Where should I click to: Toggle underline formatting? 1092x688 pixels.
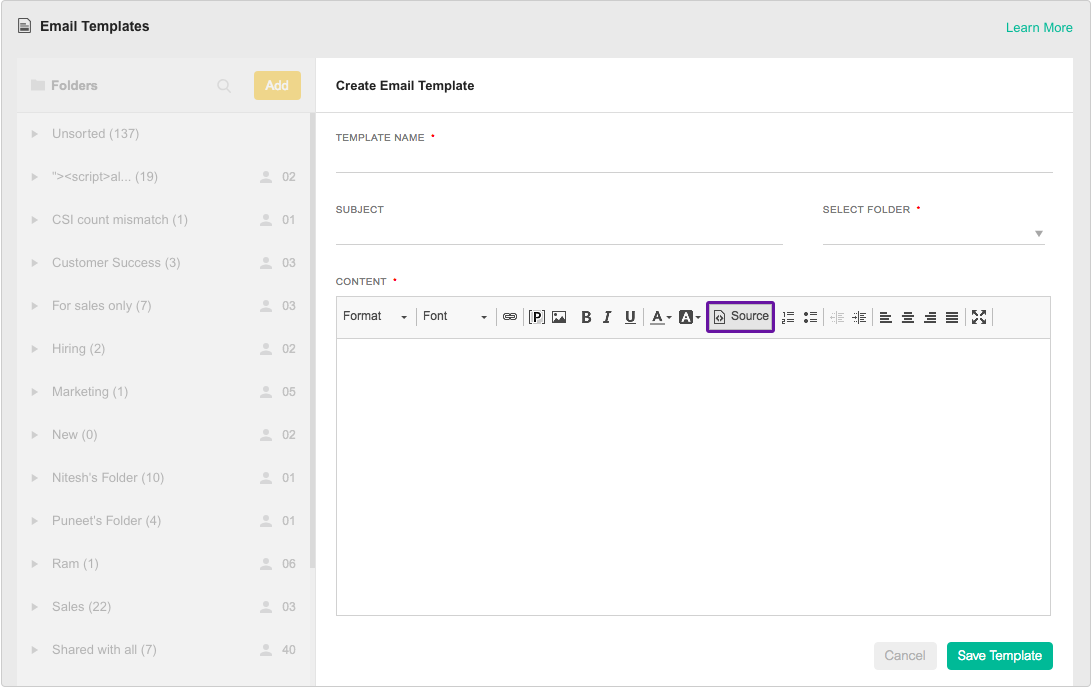(630, 317)
